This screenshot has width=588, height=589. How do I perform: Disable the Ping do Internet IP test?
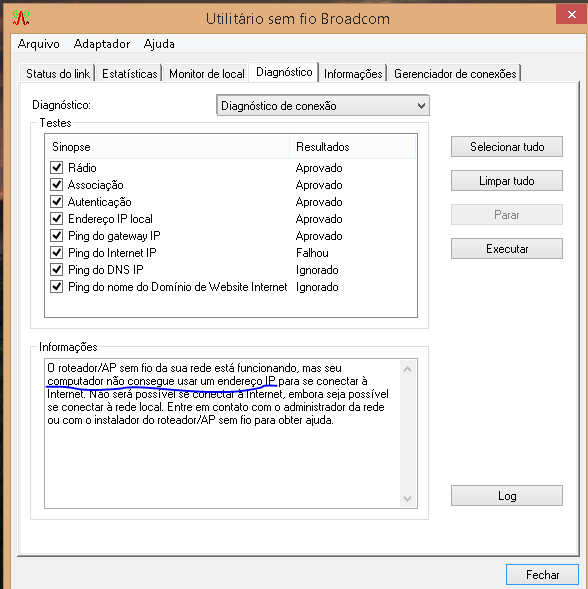(x=56, y=252)
